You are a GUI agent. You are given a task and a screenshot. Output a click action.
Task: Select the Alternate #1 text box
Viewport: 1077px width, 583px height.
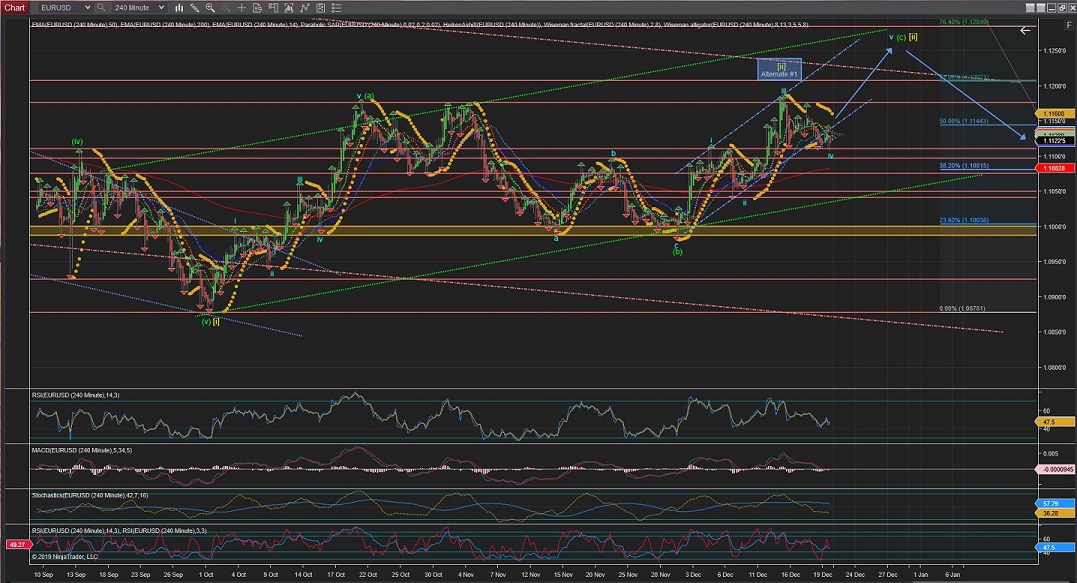pos(783,70)
